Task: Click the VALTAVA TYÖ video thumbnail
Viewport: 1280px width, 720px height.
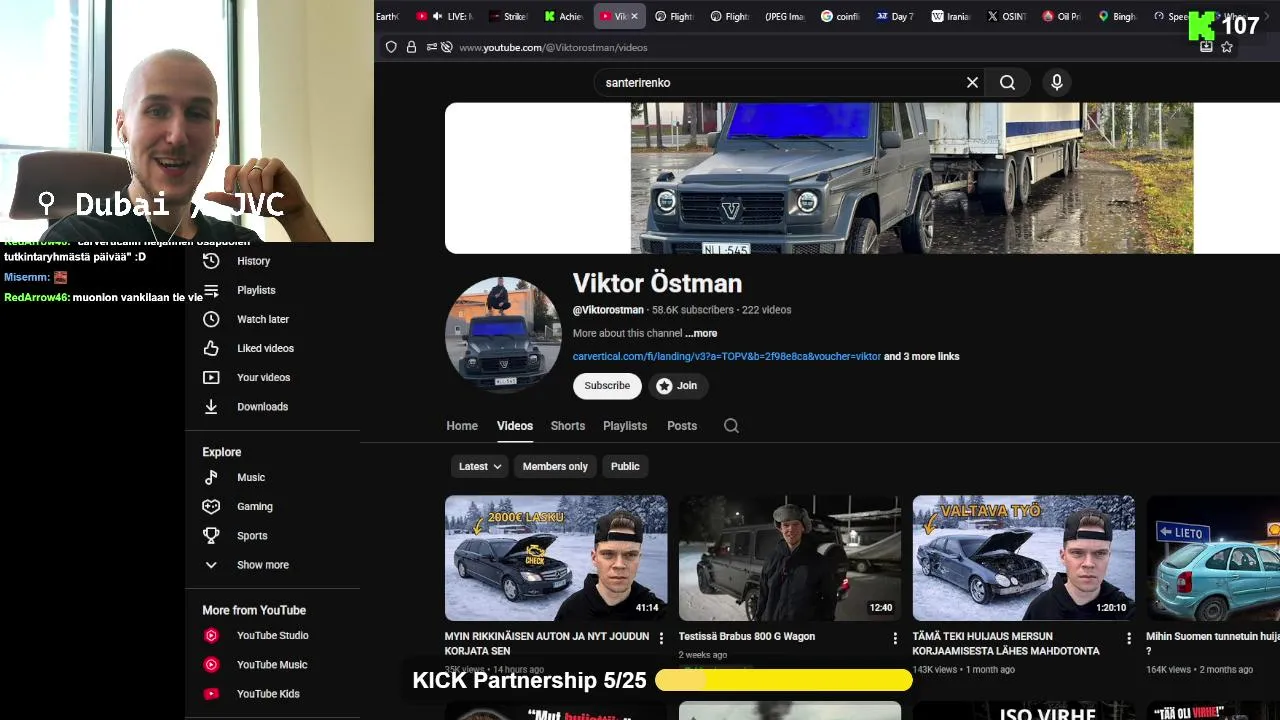Action: 1024,558
